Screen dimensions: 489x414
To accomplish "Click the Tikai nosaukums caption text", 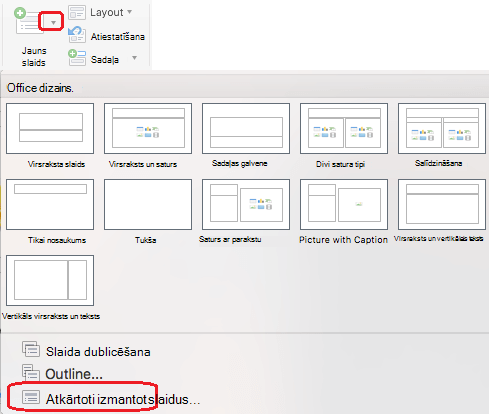I will click(x=57, y=240).
